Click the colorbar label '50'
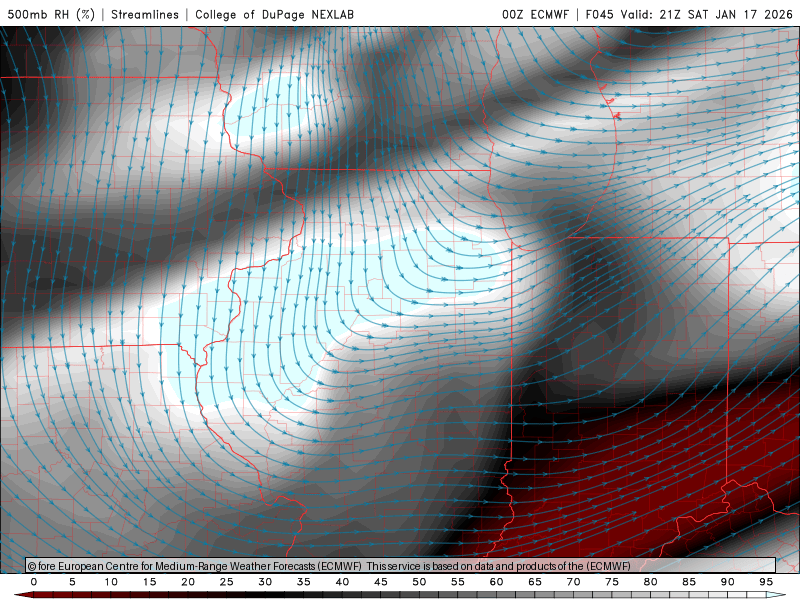This screenshot has width=800, height=600. tap(419, 582)
